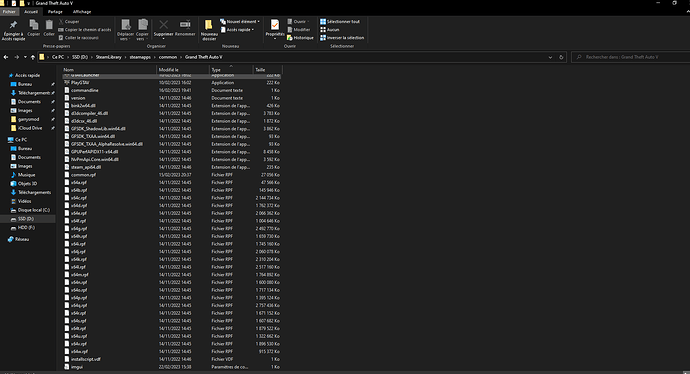Switch to the Accueil tab
690x374 pixels.
click(x=31, y=12)
